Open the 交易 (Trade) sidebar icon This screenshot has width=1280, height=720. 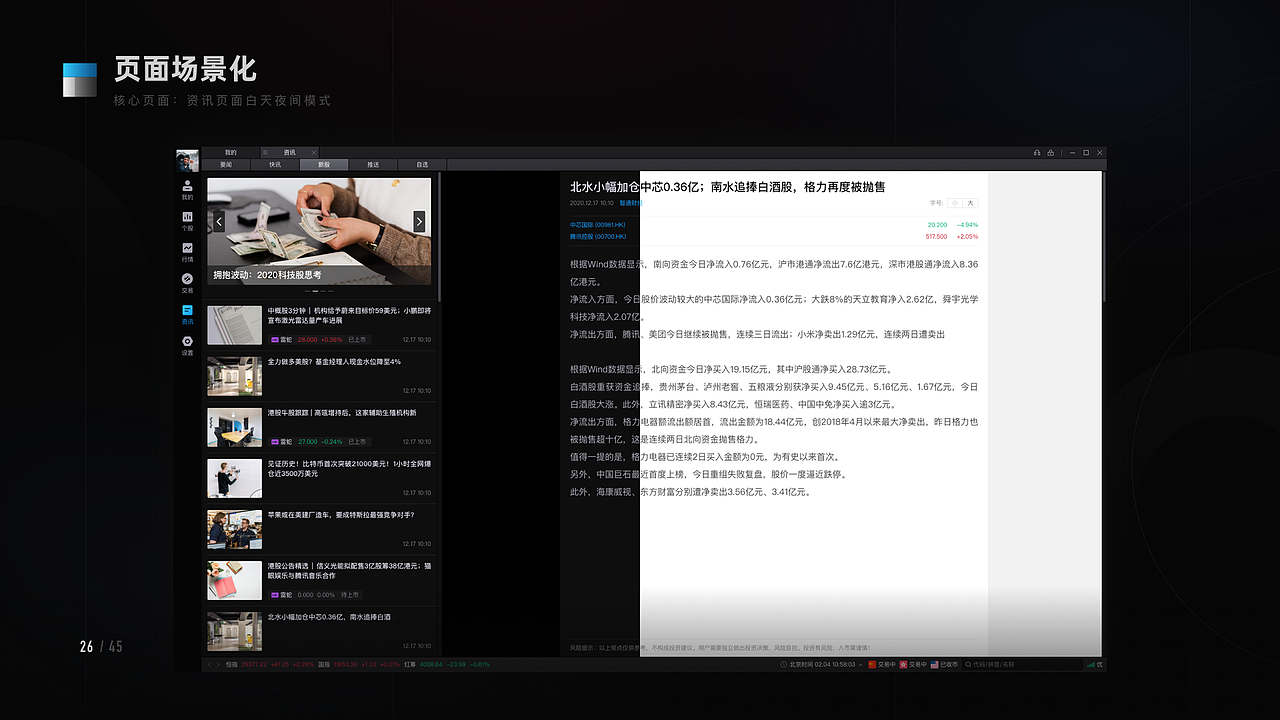(x=187, y=283)
